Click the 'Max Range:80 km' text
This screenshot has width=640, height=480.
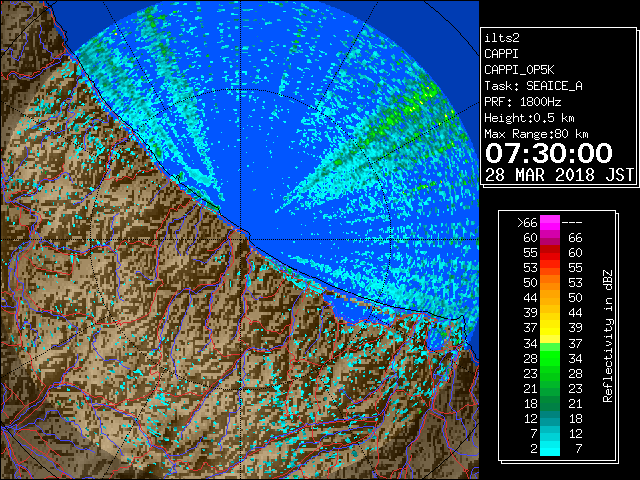[x=536, y=134]
